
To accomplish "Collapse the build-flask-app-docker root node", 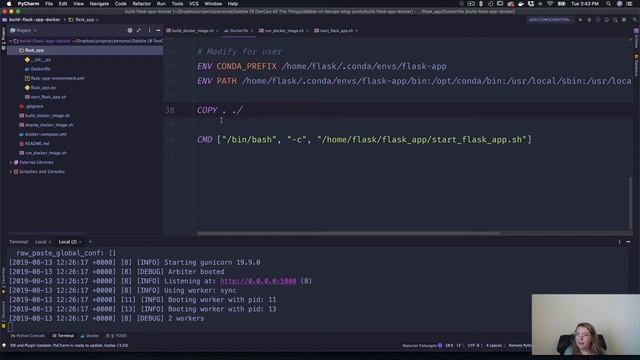I will tap(11, 41).
